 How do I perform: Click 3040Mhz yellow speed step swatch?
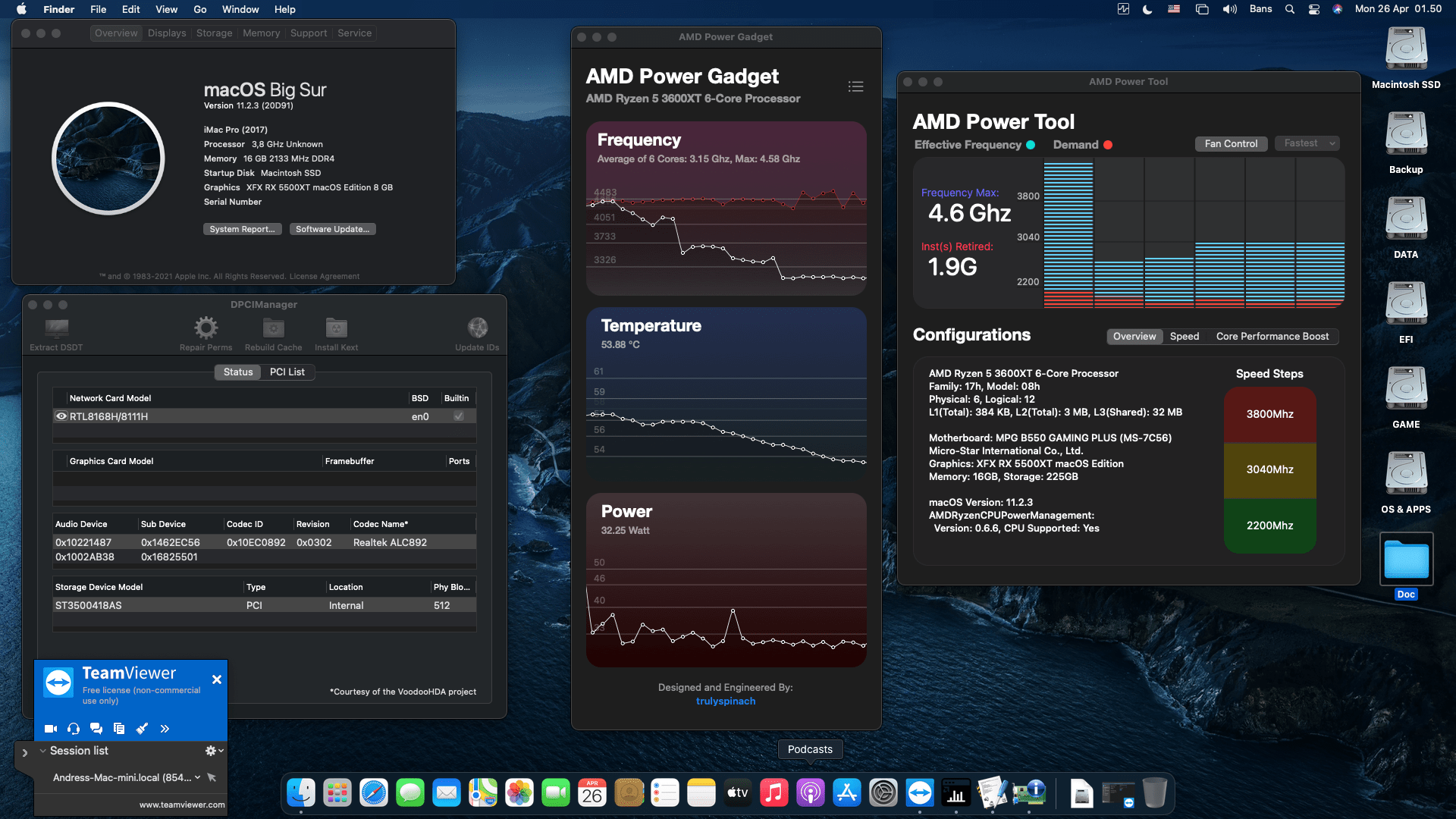pos(1269,470)
